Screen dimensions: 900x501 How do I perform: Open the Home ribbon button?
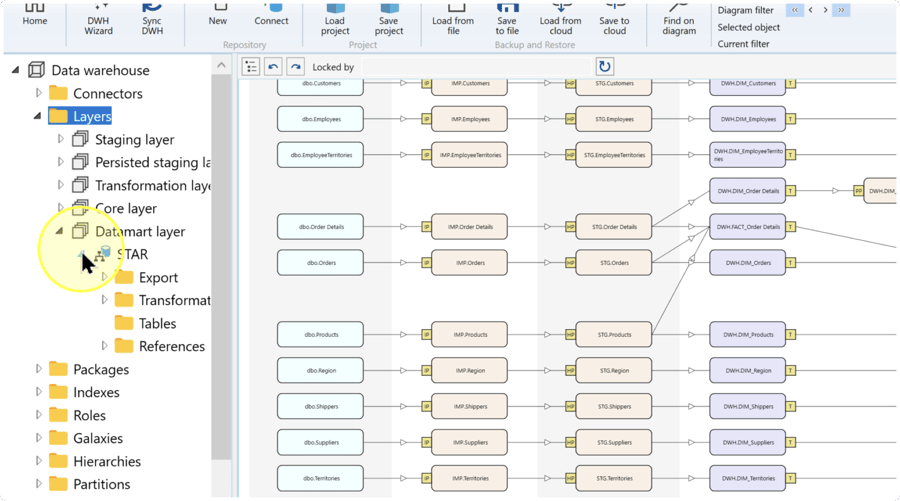click(34, 14)
